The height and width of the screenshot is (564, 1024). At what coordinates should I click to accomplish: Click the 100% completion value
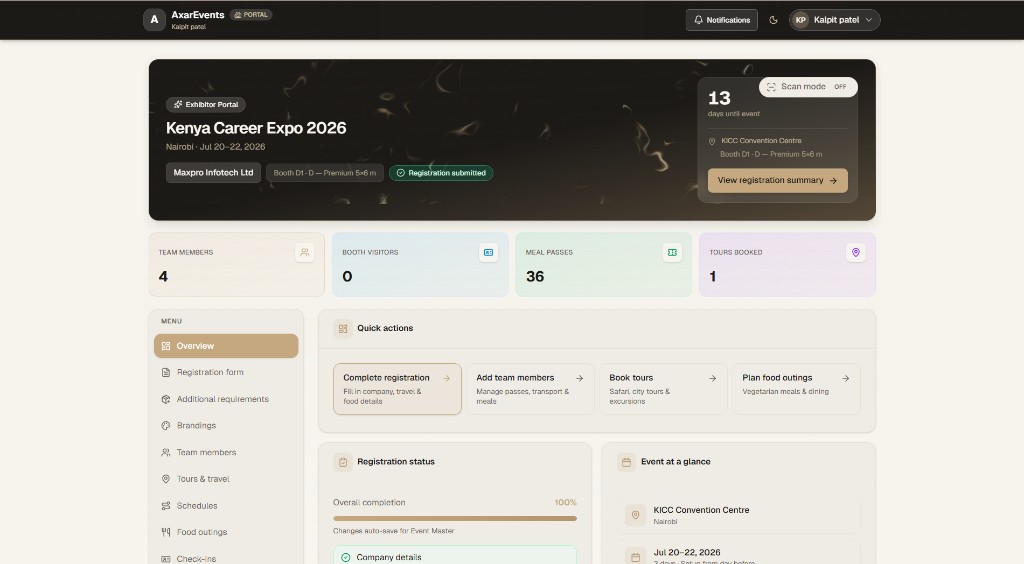tap(566, 503)
